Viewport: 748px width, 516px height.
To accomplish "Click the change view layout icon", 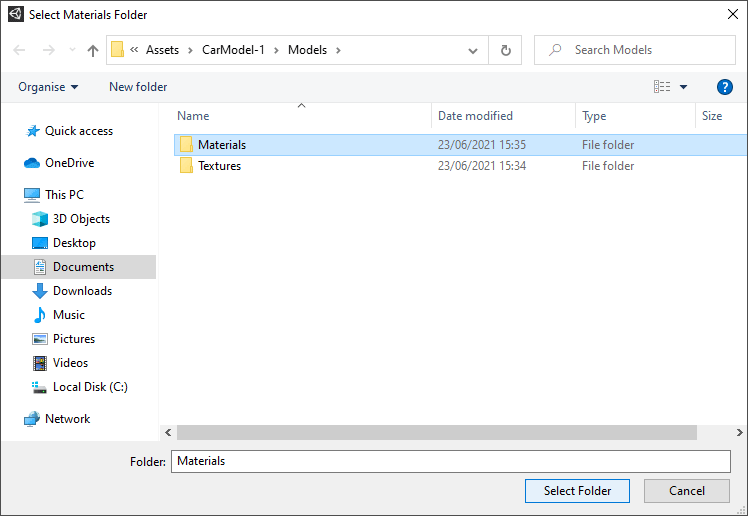I will (662, 87).
